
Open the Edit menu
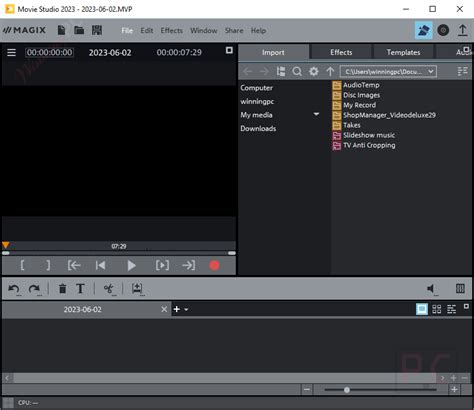(147, 30)
